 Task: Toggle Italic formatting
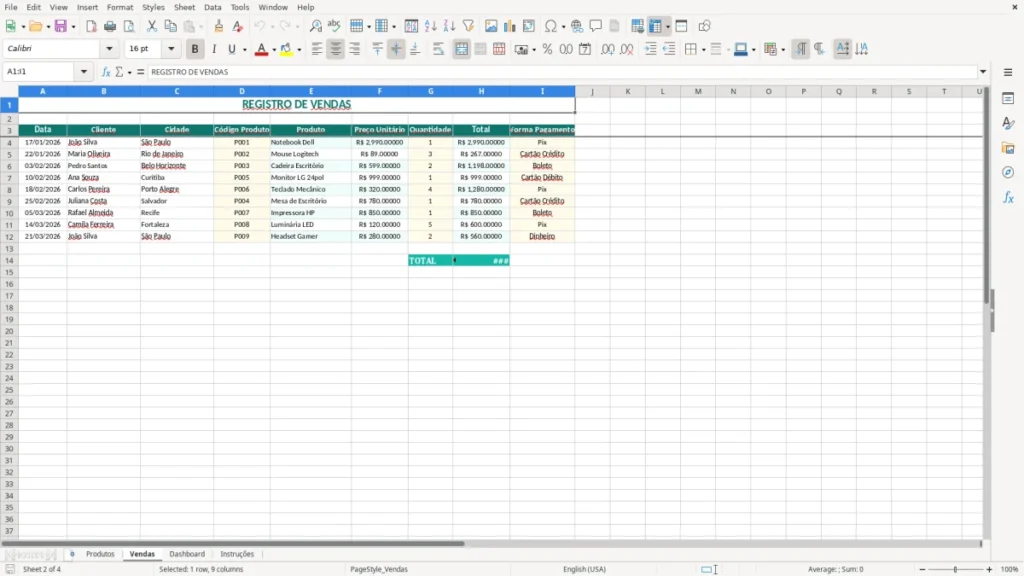214,49
